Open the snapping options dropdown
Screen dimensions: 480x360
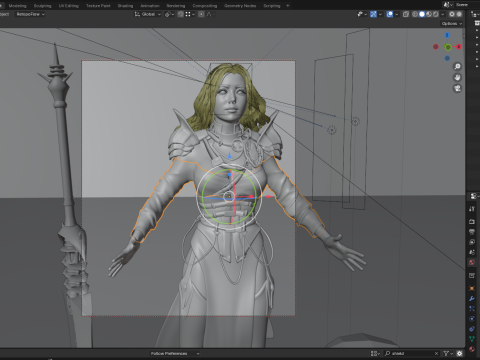tap(189, 14)
